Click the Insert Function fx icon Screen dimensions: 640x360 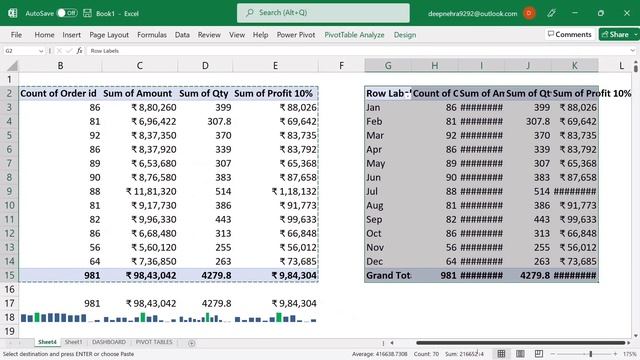click(80, 51)
